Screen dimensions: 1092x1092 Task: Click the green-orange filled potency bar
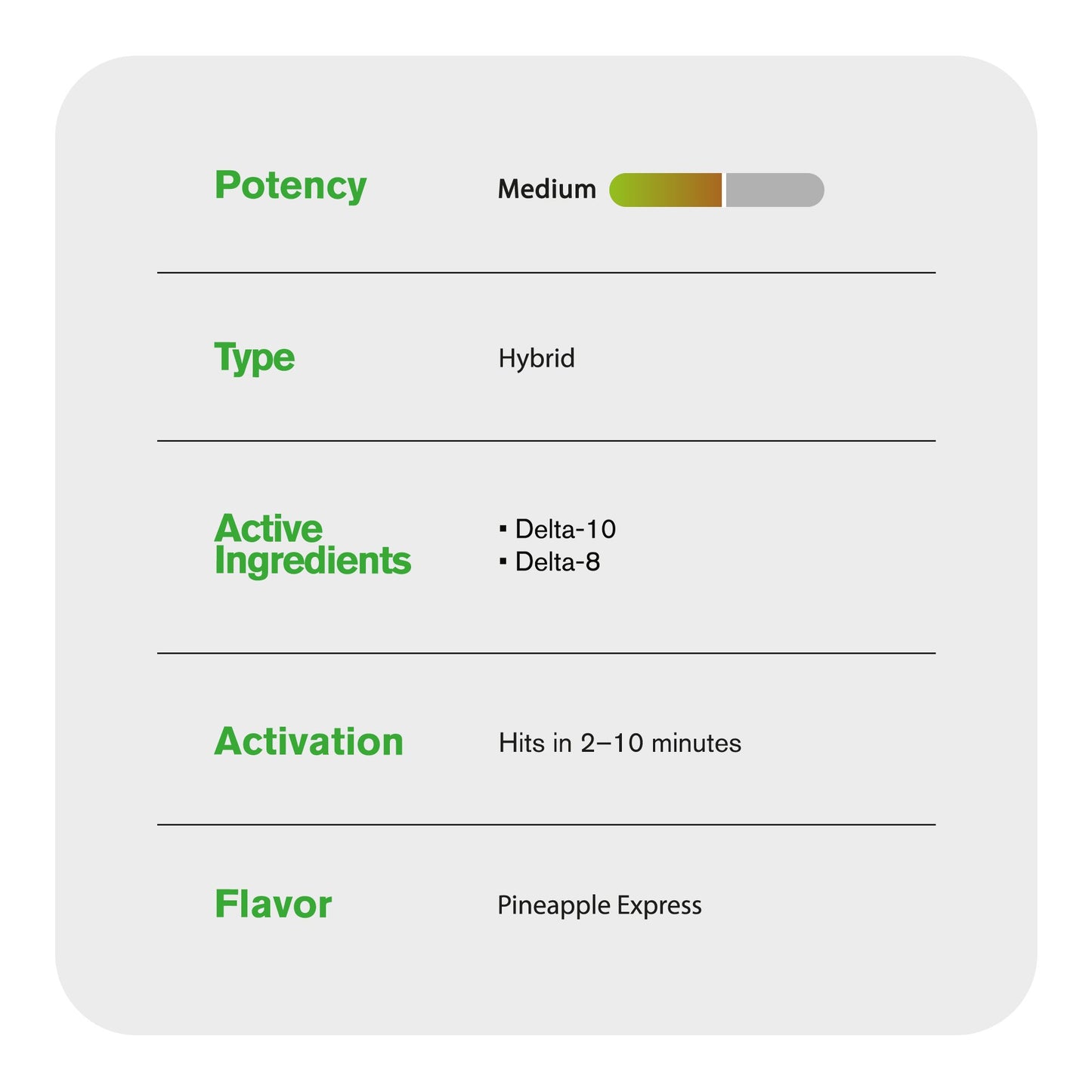(665, 190)
